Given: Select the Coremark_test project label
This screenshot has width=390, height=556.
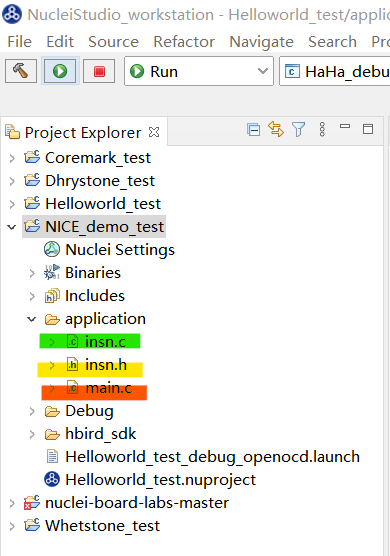Looking at the screenshot, I should (98, 158).
